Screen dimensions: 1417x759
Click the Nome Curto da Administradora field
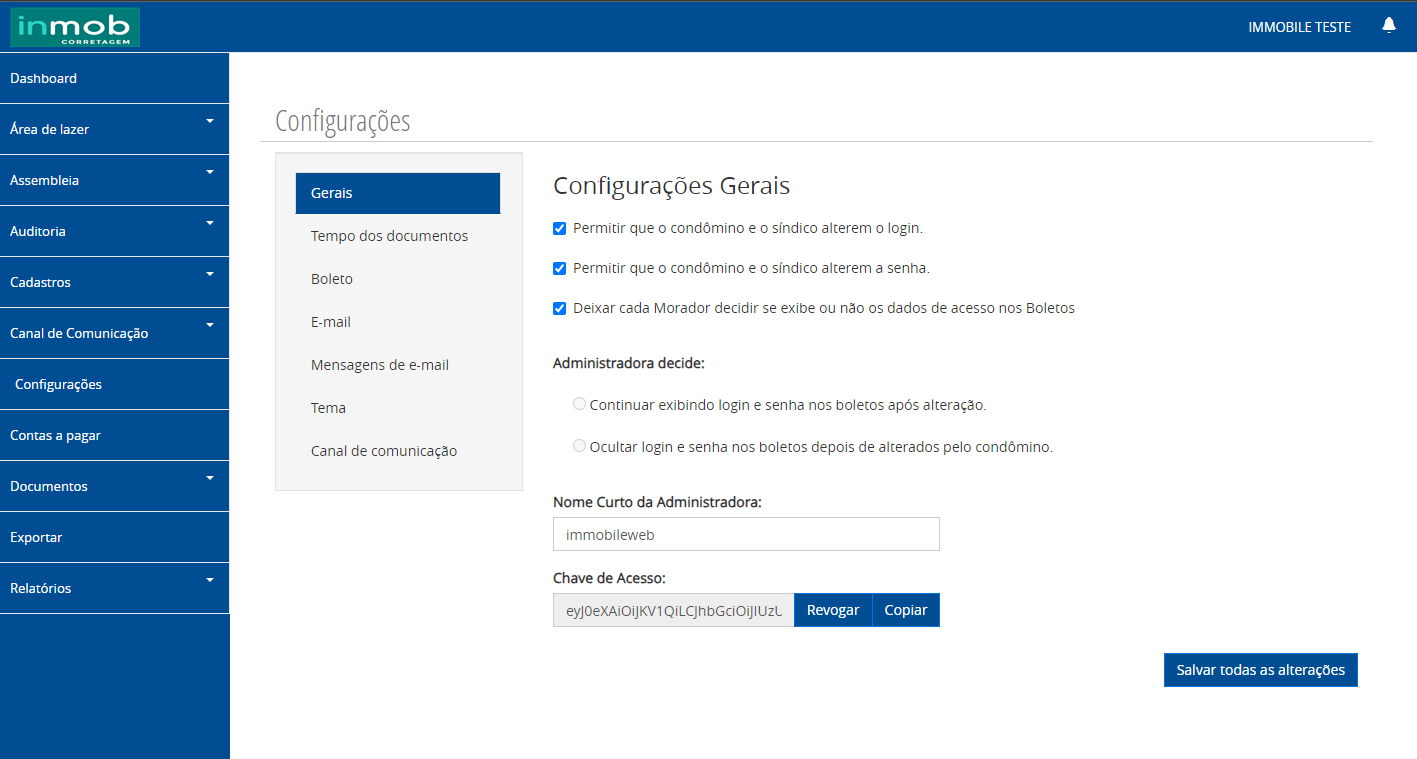tap(746, 534)
